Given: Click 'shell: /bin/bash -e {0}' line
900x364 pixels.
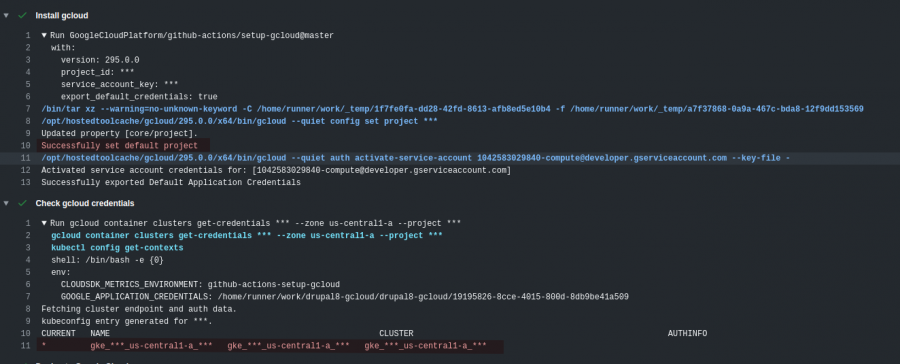Looking at the screenshot, I should tap(107, 260).
